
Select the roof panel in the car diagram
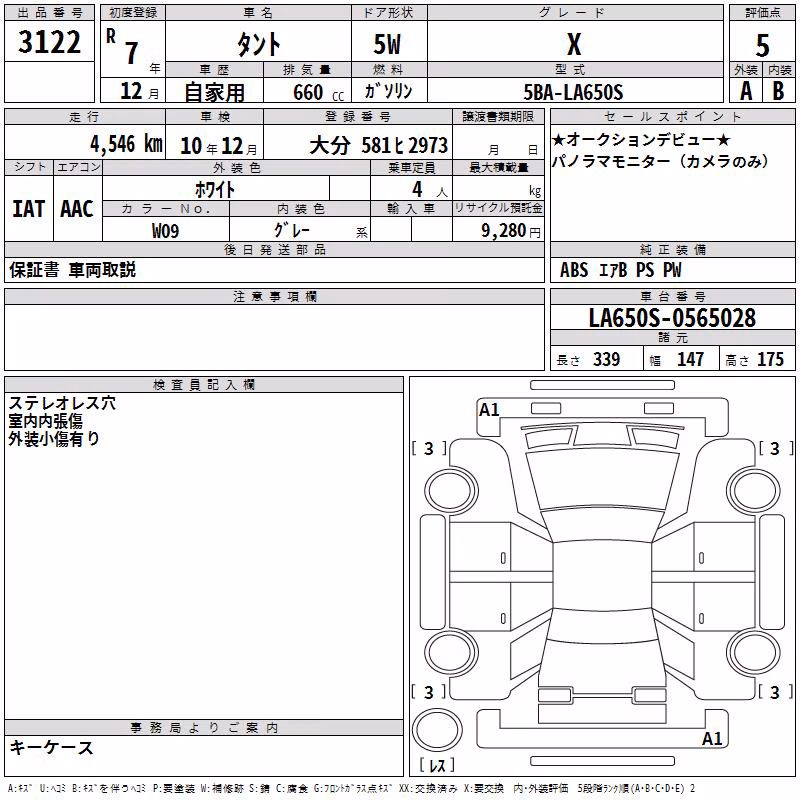pyautogui.click(x=602, y=575)
